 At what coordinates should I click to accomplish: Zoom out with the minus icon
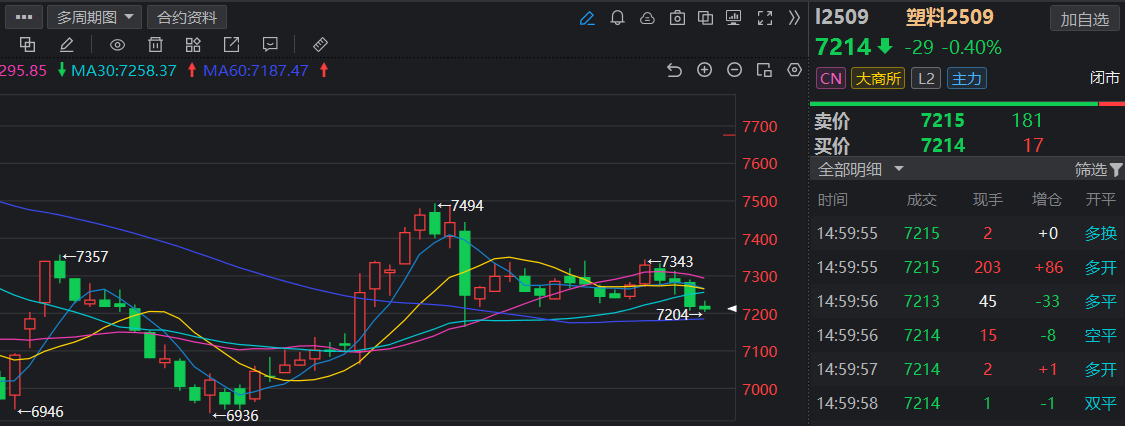pyautogui.click(x=734, y=70)
